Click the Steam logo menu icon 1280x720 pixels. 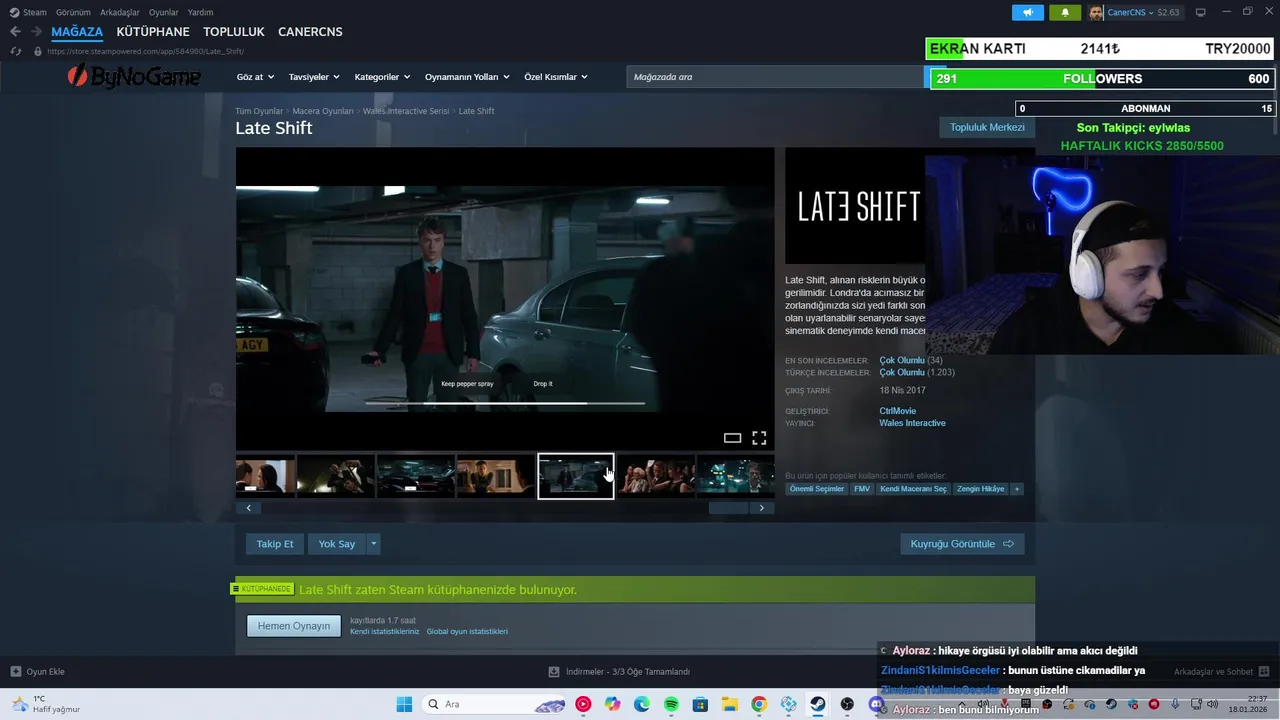(14, 12)
